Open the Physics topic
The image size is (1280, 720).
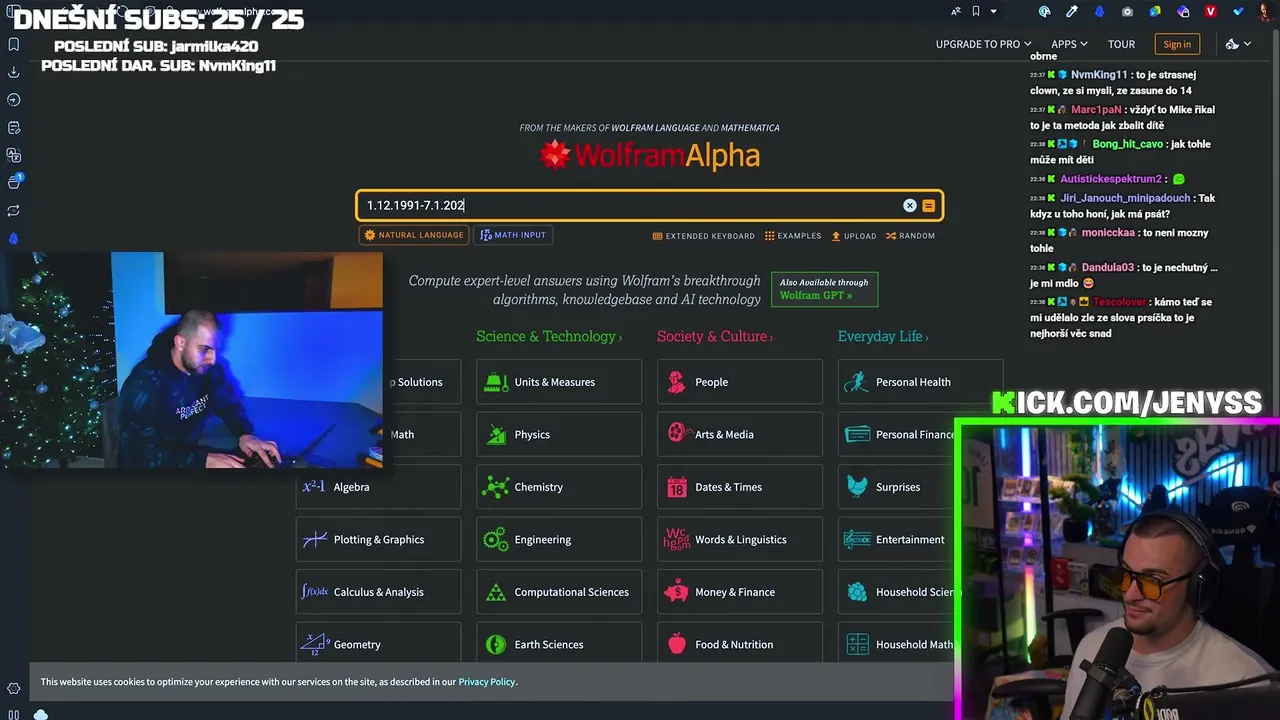559,435
